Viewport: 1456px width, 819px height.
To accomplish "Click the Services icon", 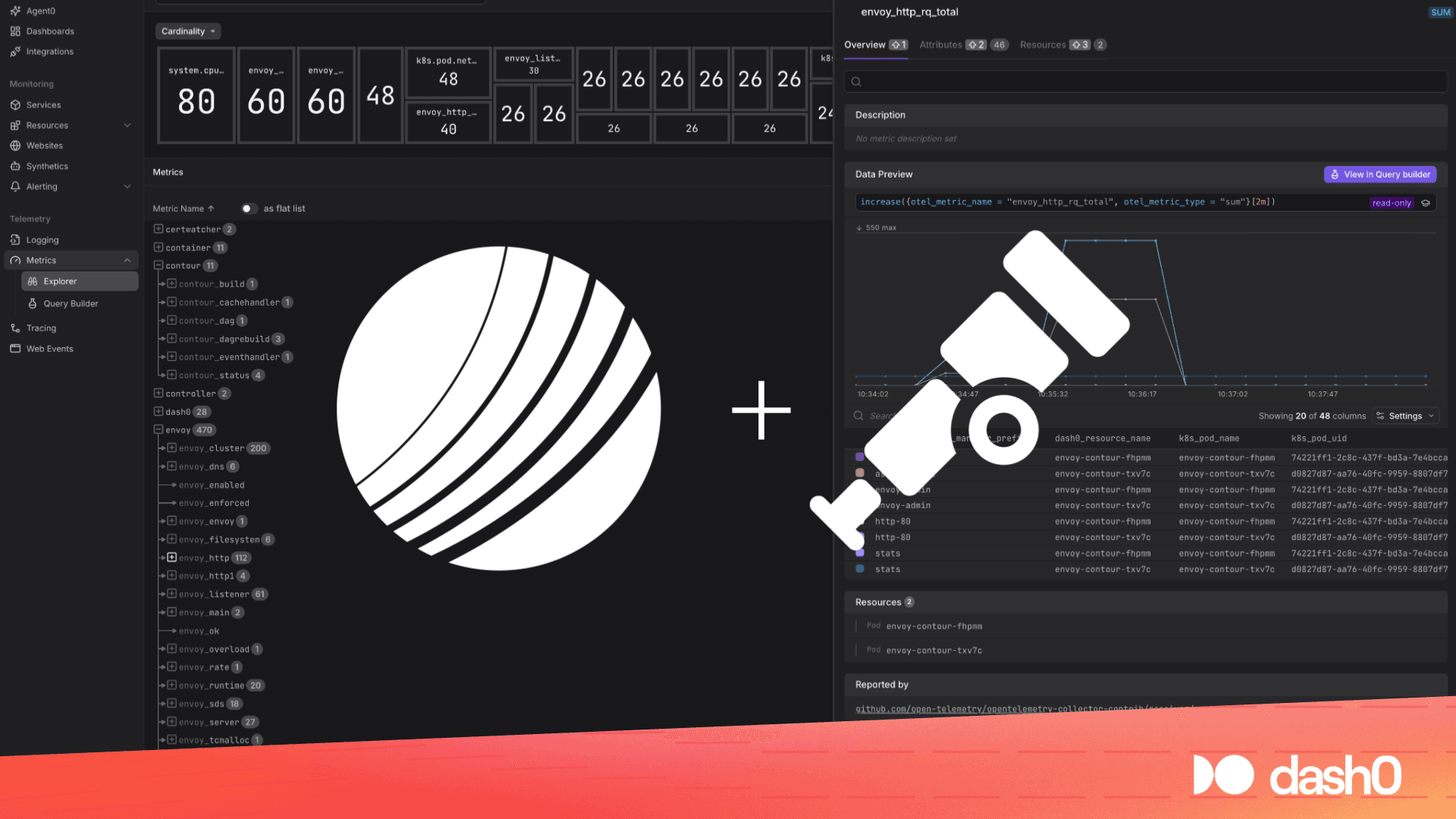I will coord(15,105).
